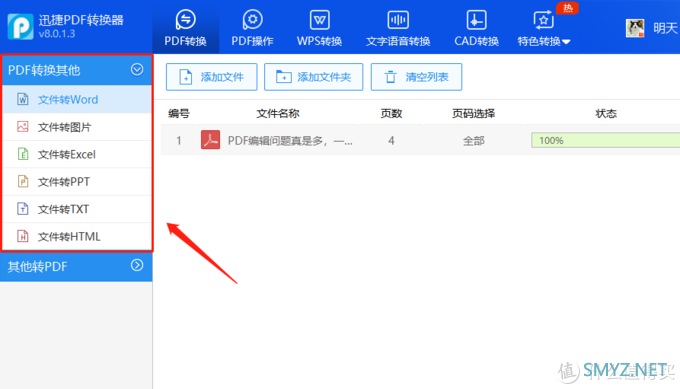Click the image file icon beside 文件转图片

click(x=23, y=127)
